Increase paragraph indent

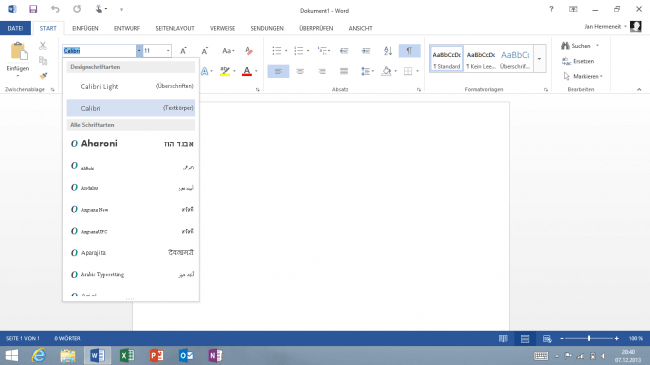point(366,51)
